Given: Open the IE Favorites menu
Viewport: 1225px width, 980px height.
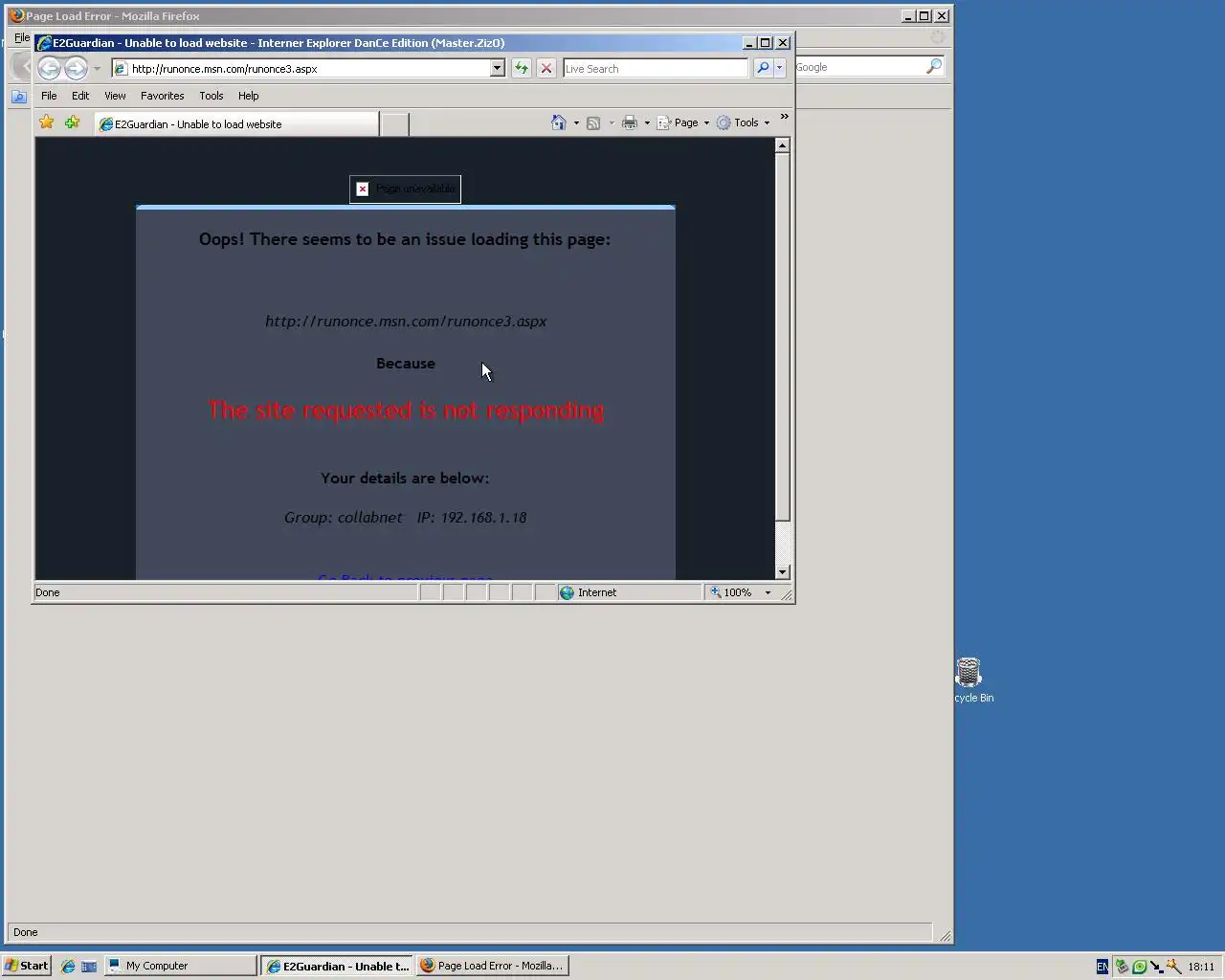Looking at the screenshot, I should 162,96.
